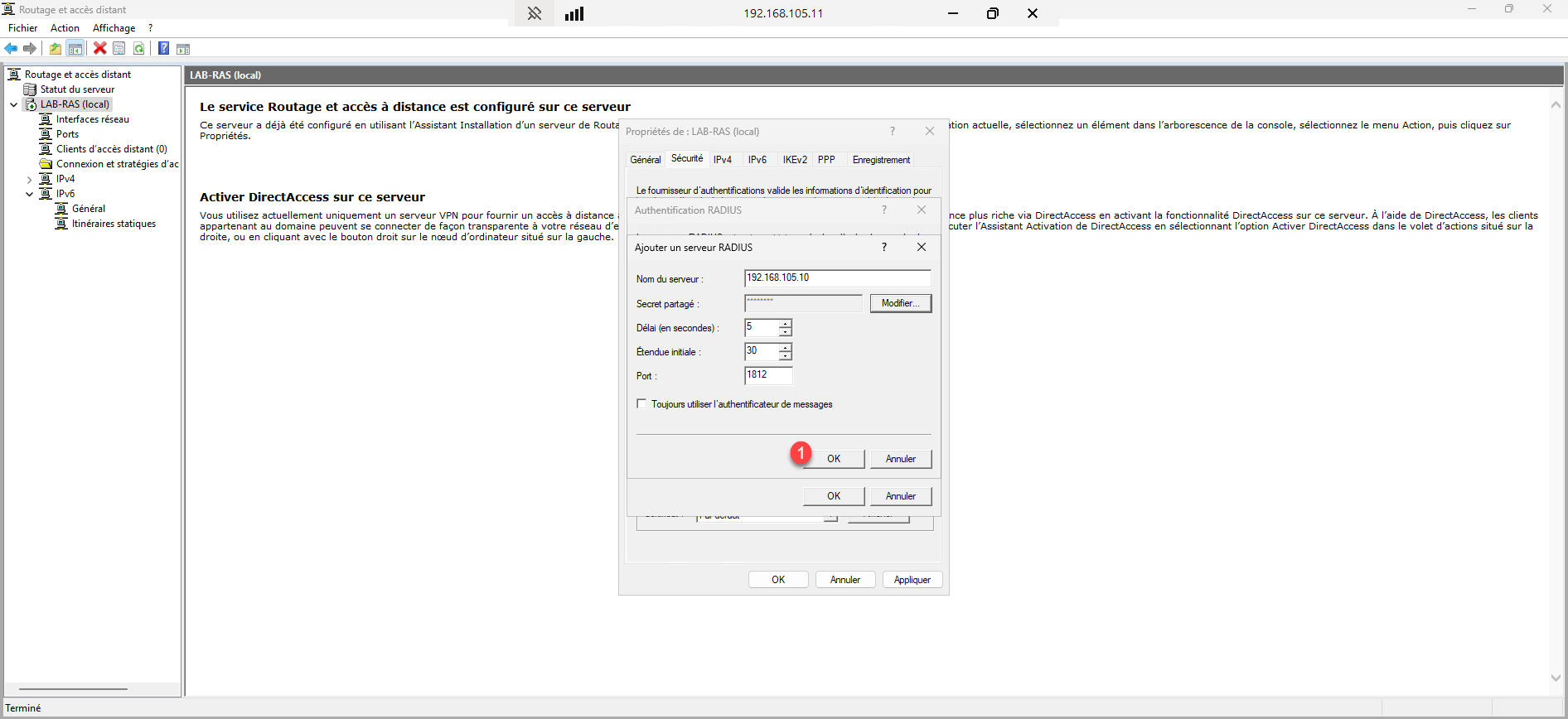Image resolution: width=1568 pixels, height=719 pixels.
Task: Decrease the Étendue initiale spinner value
Action: click(x=785, y=356)
